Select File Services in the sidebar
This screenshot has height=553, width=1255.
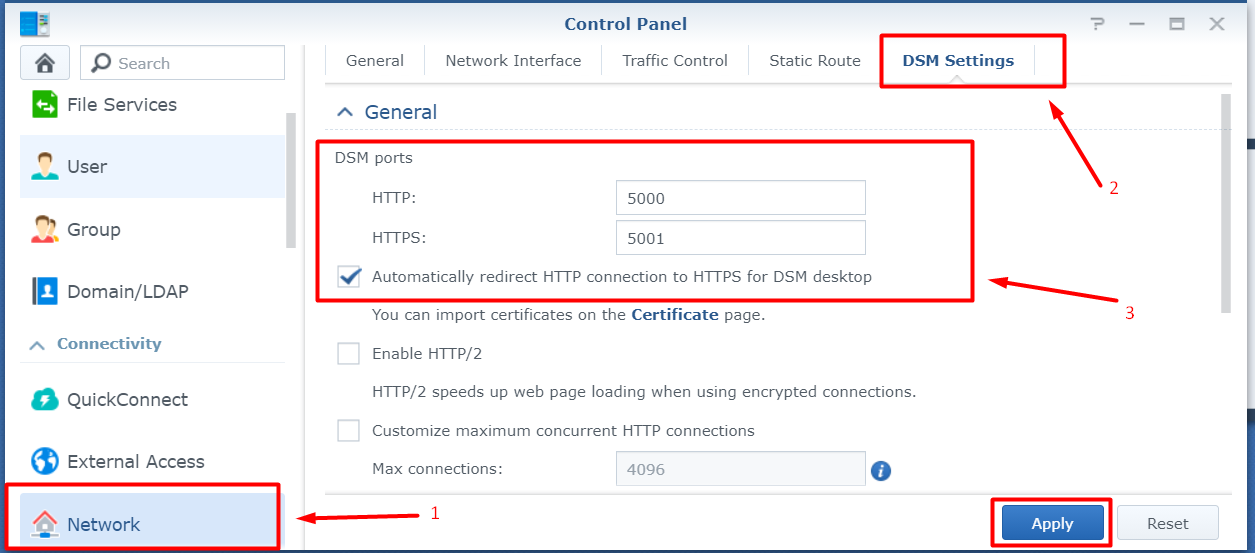pos(152,104)
